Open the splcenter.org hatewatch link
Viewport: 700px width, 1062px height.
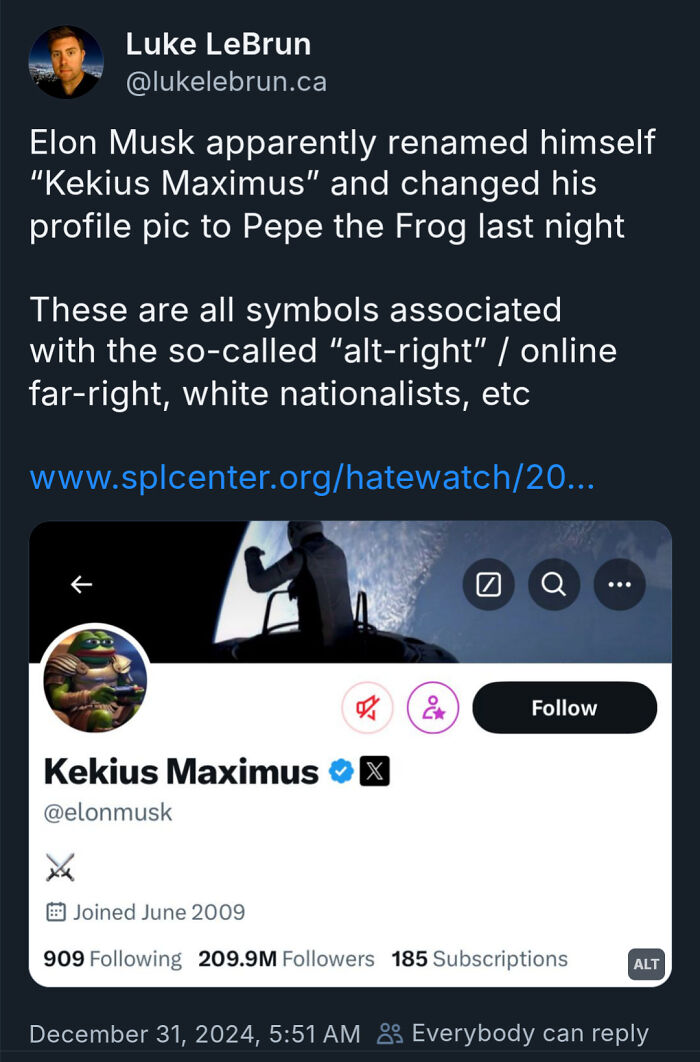312,478
